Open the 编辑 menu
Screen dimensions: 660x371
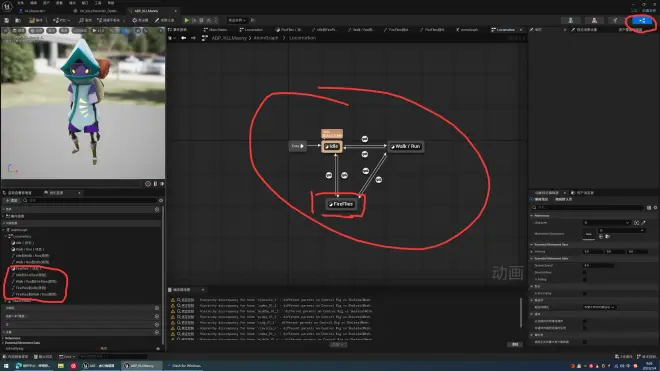34,3
